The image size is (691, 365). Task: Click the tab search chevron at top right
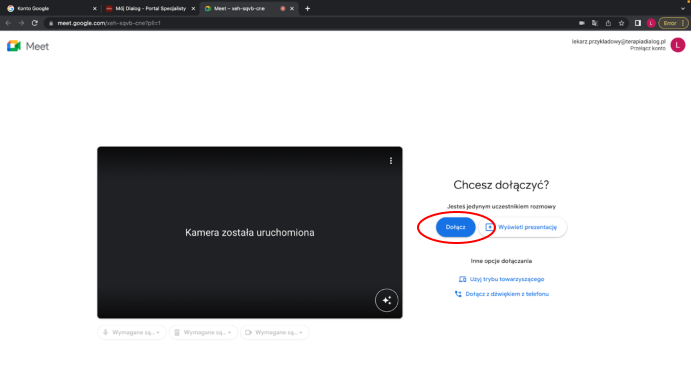(683, 8)
